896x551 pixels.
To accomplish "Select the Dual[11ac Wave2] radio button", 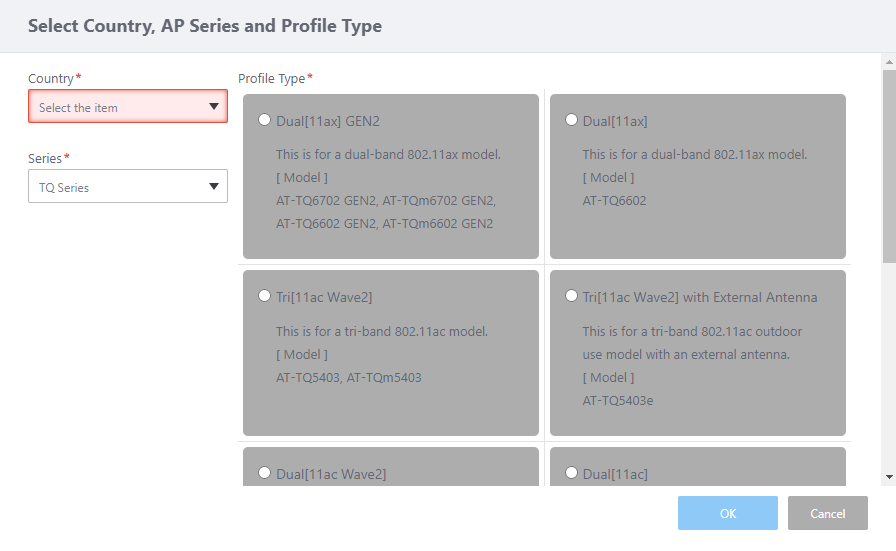I will click(x=264, y=473).
